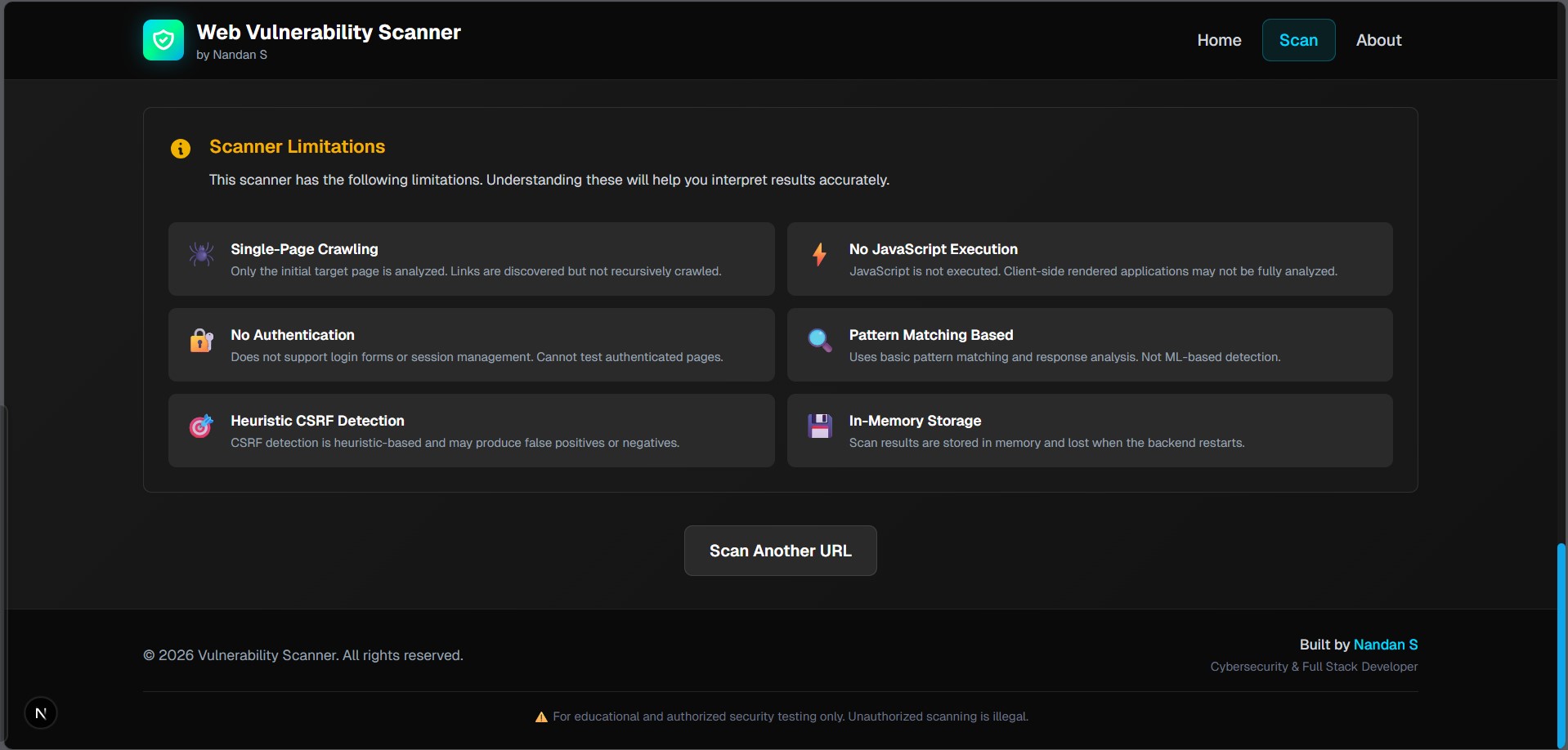Select the Scan nav tab
Viewport: 1568px width, 750px height.
tap(1298, 40)
